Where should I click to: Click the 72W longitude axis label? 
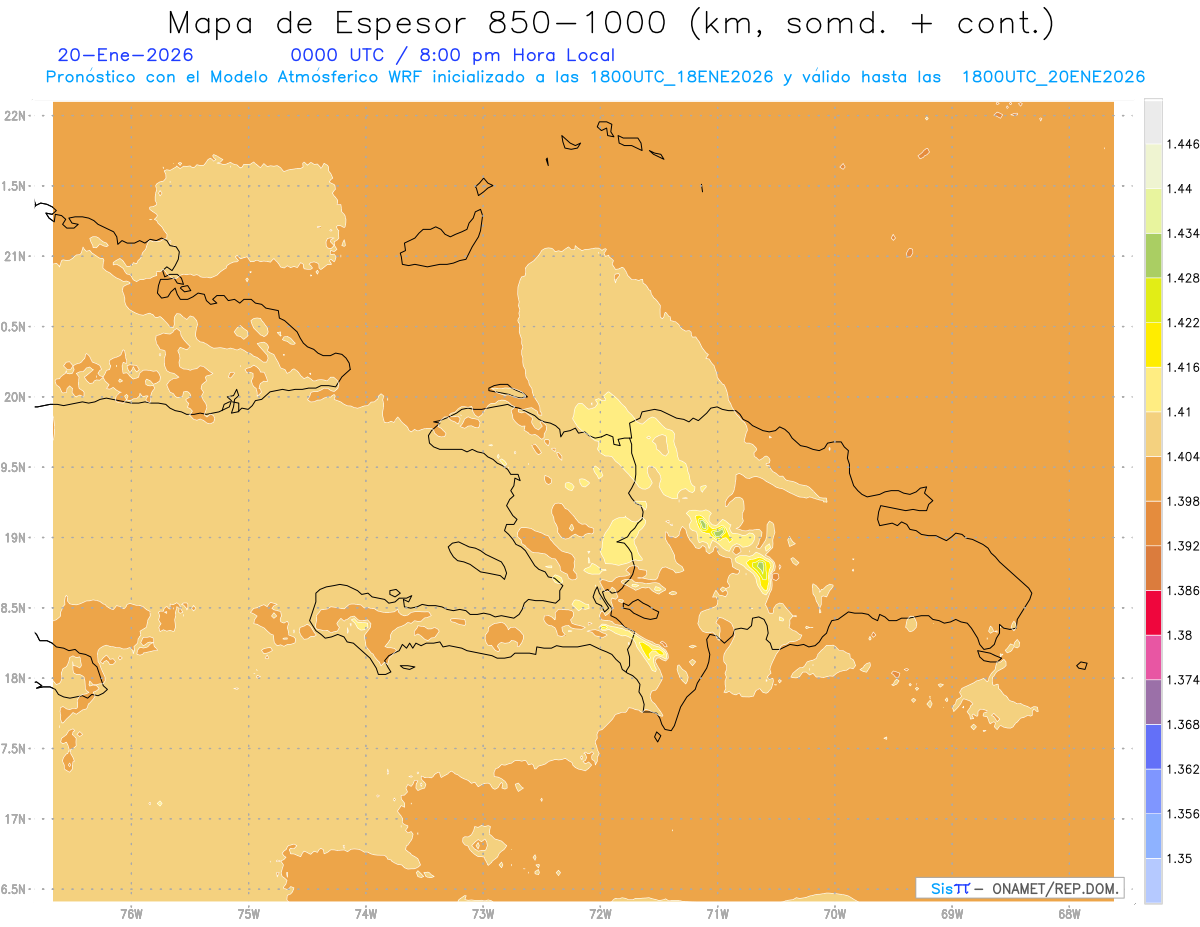point(600,913)
